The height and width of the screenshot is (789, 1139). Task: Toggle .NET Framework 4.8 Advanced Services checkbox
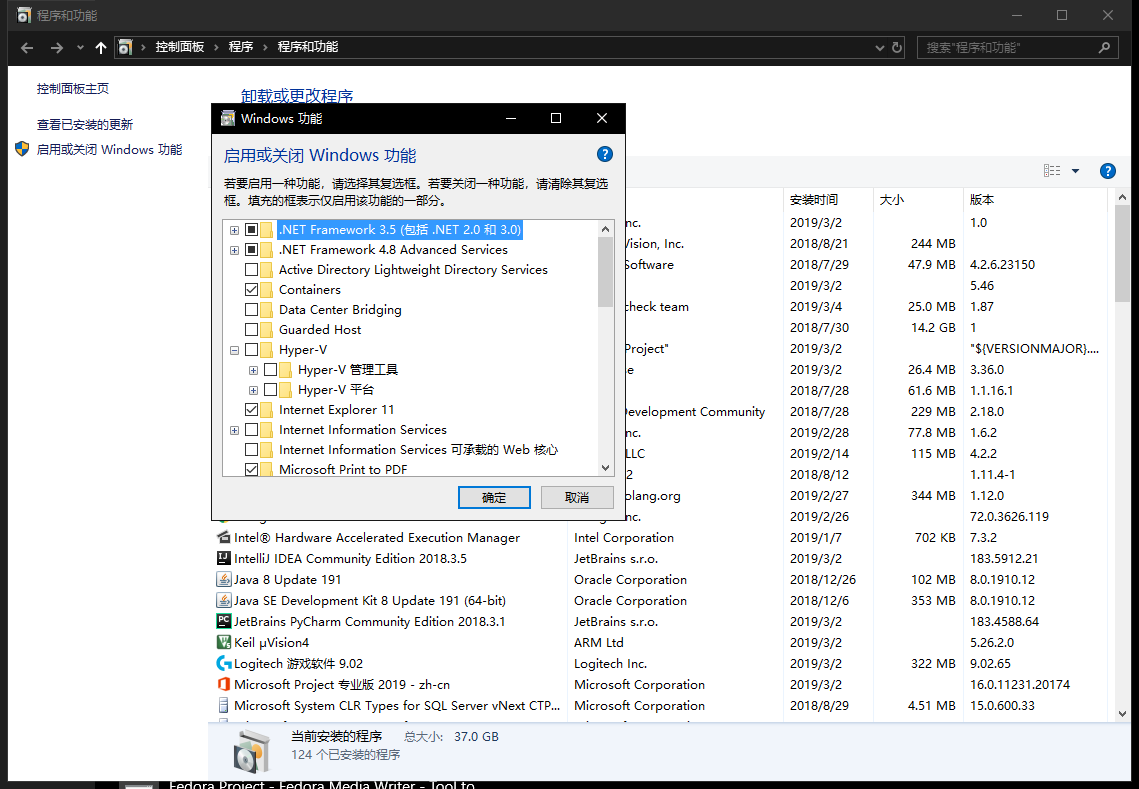251,250
